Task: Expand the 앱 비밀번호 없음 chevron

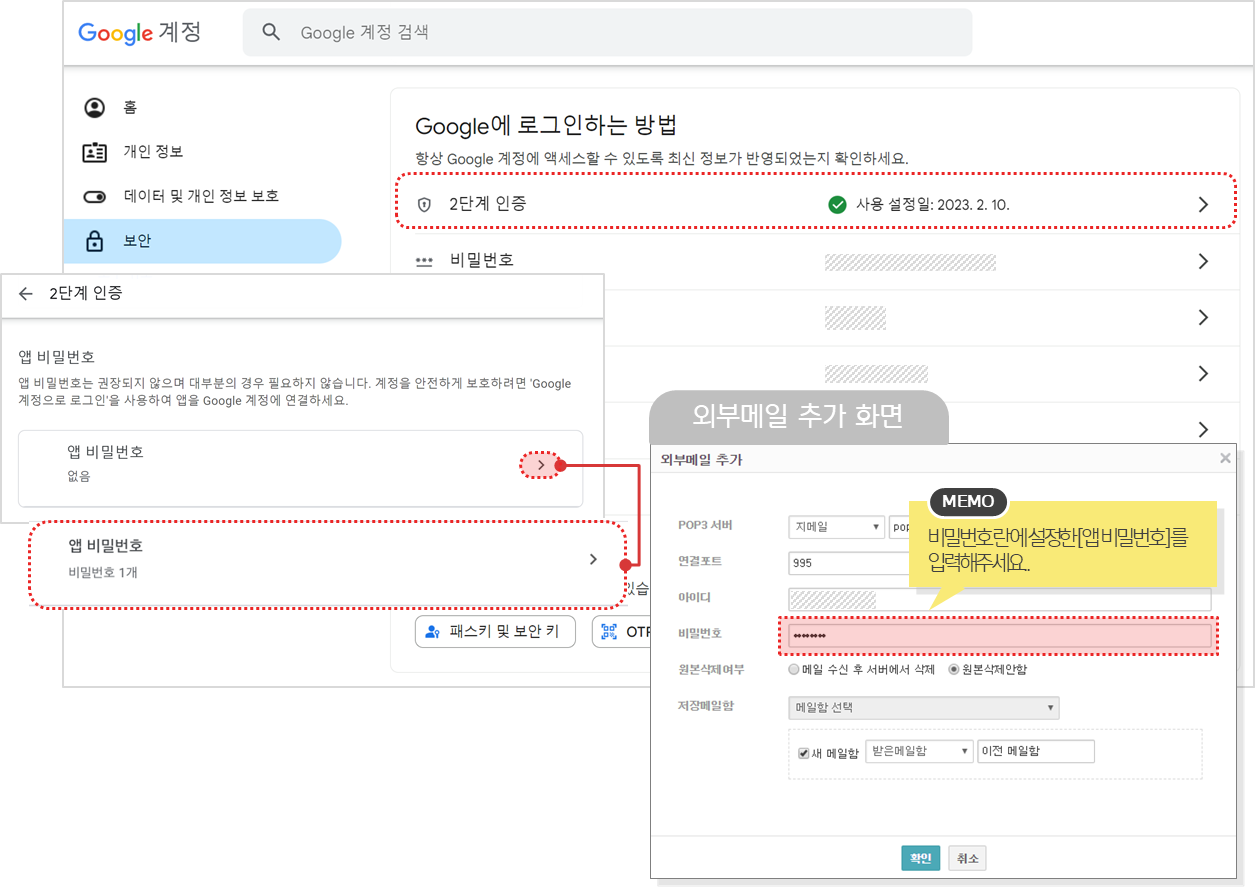Action: [x=541, y=465]
